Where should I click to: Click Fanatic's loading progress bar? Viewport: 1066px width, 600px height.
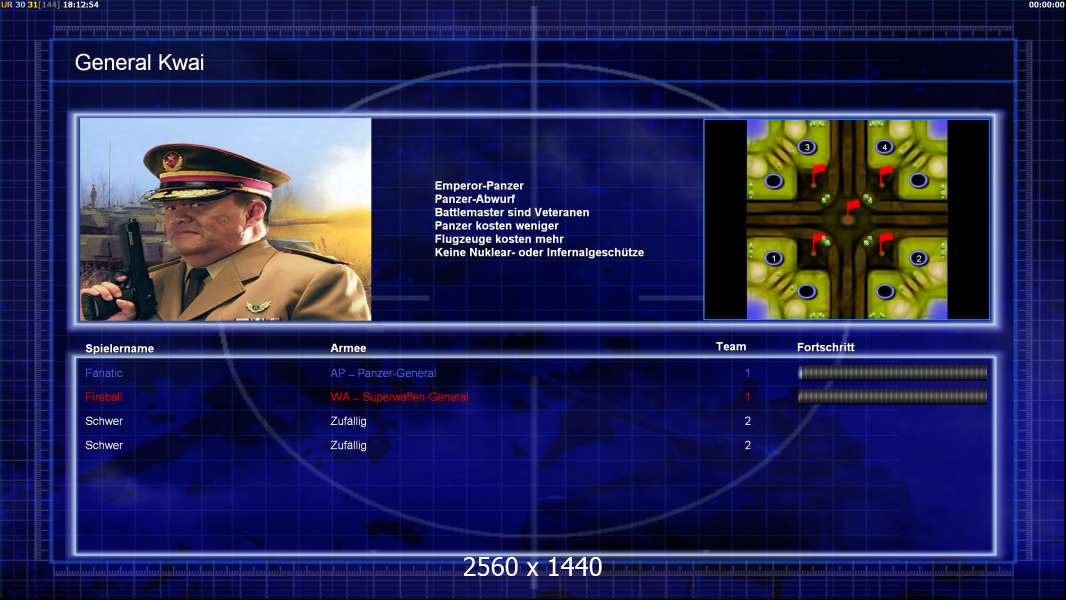[893, 372]
